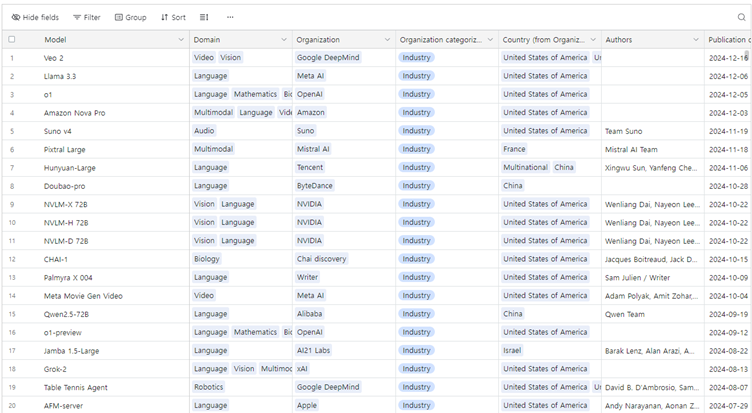Click the search magnifier icon
Image resolution: width=752 pixels, height=413 pixels.
pos(741,17)
